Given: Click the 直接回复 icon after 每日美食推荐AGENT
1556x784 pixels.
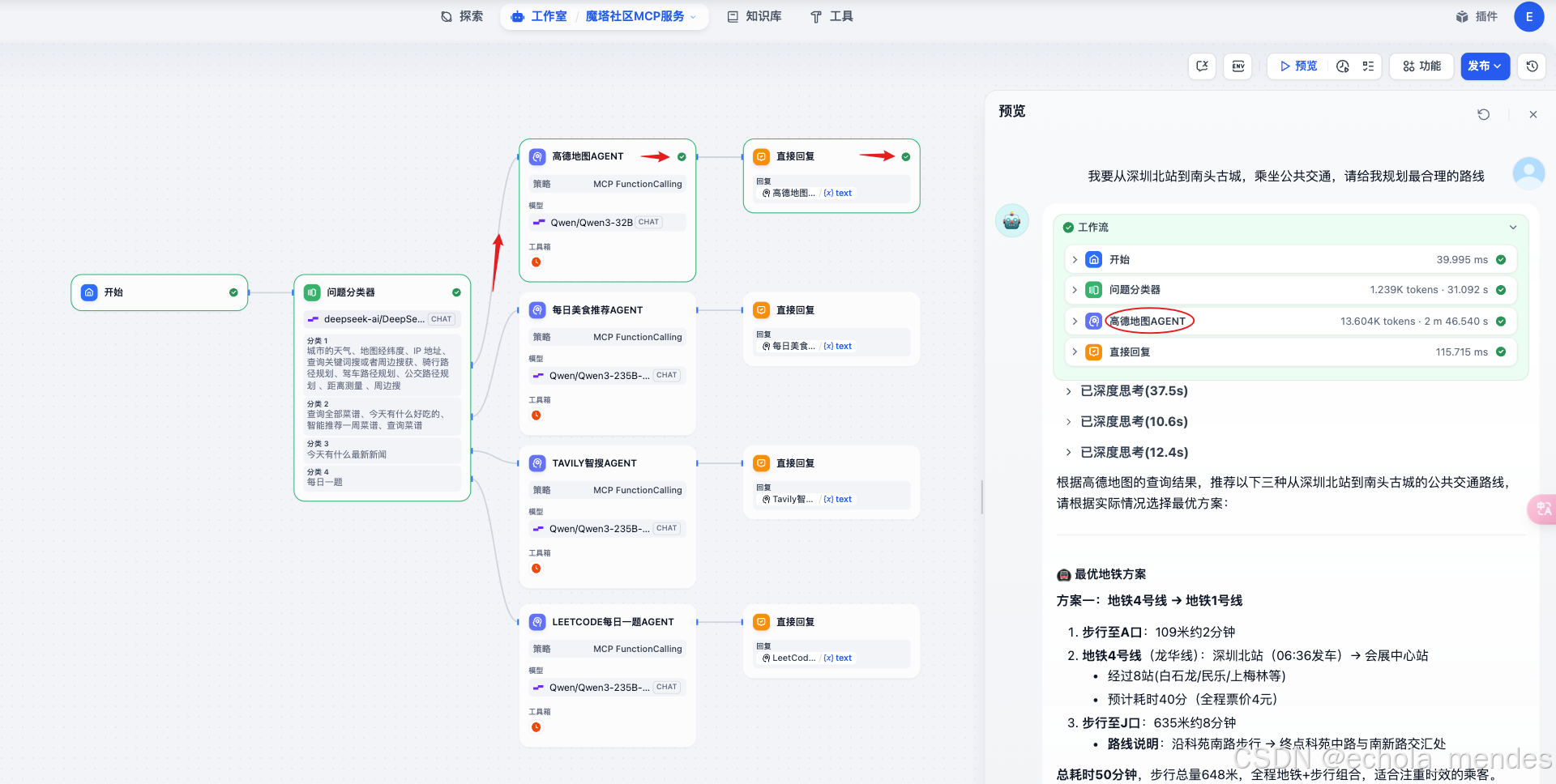Looking at the screenshot, I should [x=762, y=310].
